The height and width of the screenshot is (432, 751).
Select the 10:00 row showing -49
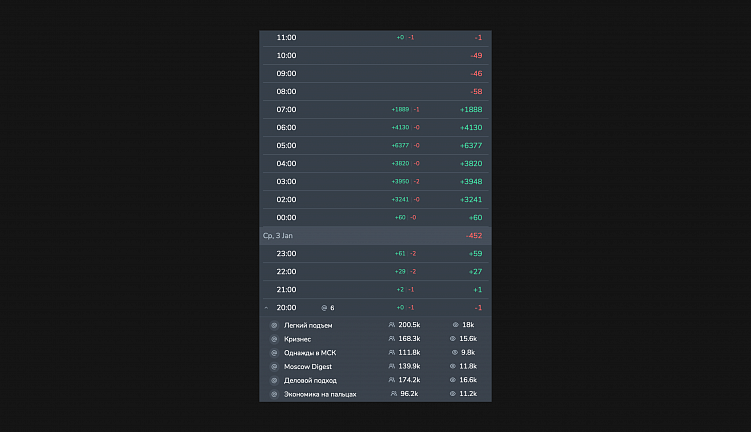[375, 55]
